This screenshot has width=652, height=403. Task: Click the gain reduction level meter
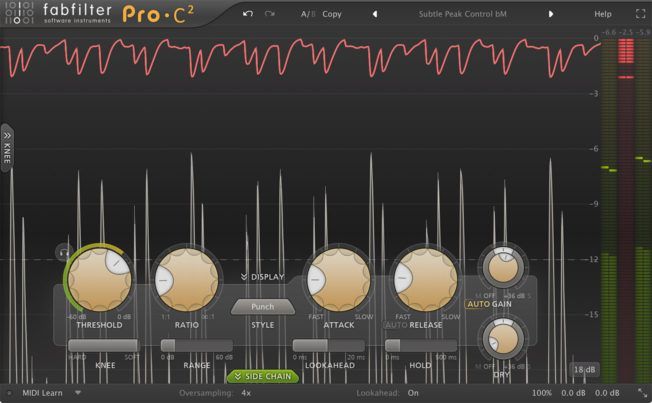(x=626, y=210)
